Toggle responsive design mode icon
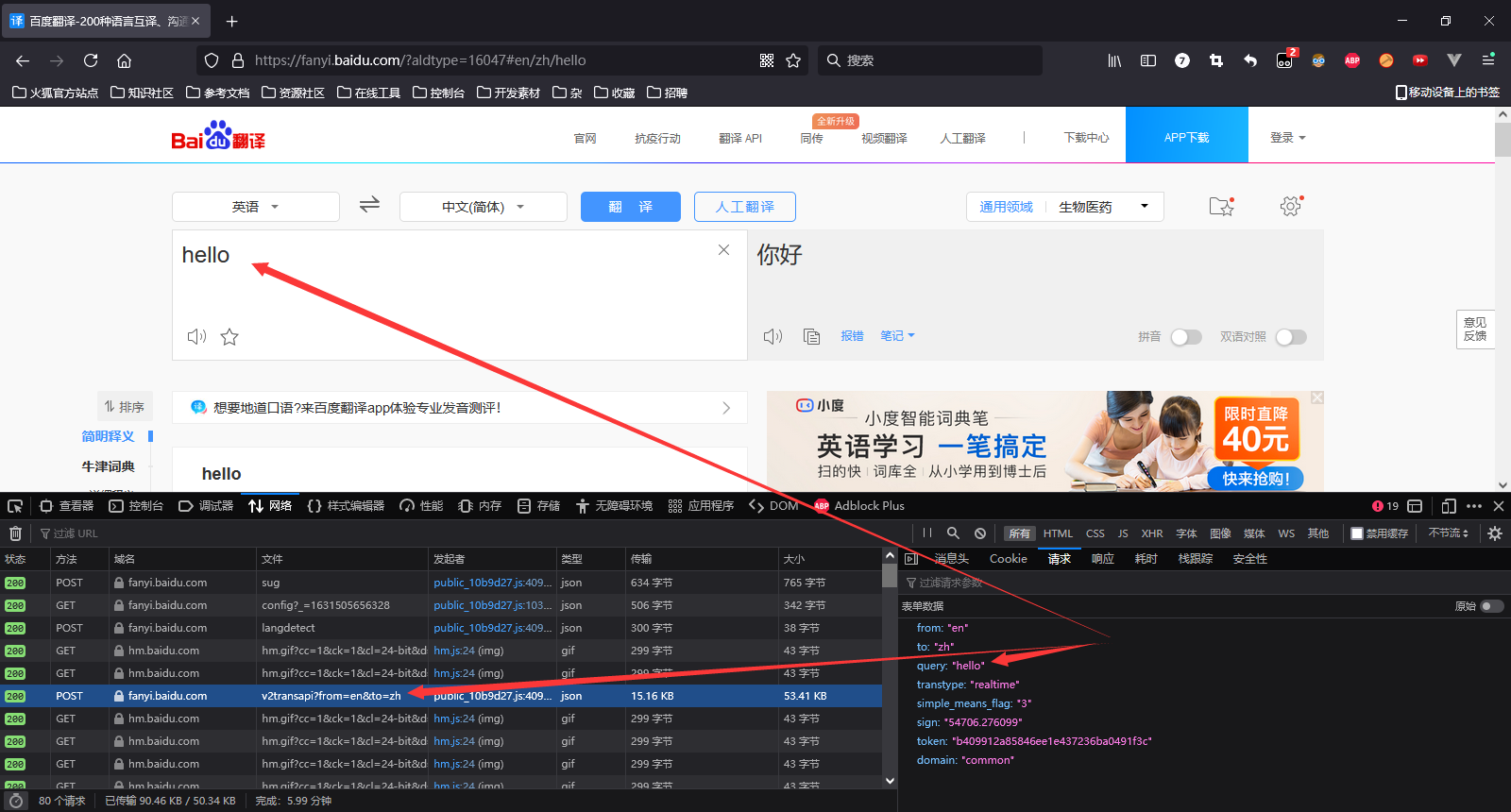The width and height of the screenshot is (1511, 812). (1449, 506)
